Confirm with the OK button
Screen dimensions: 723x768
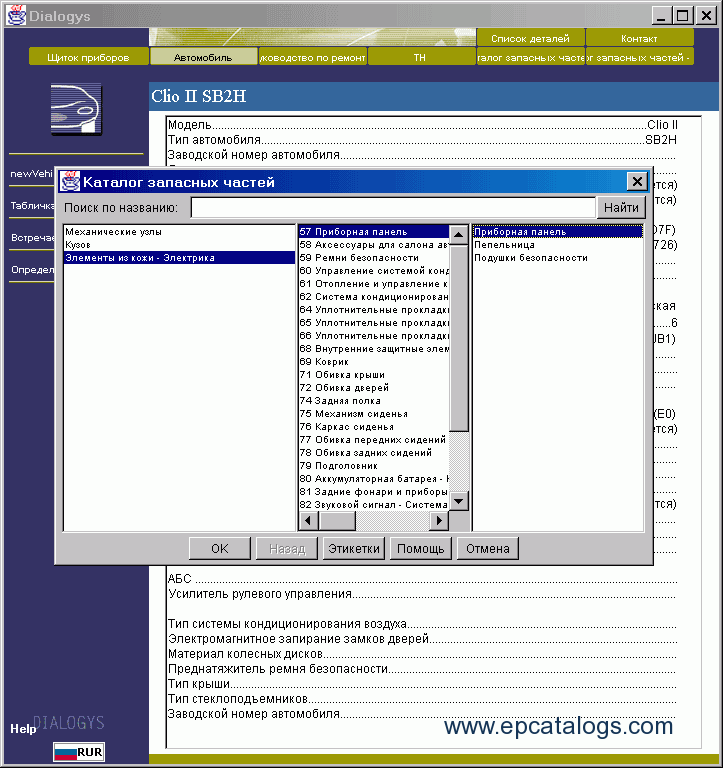[219, 548]
